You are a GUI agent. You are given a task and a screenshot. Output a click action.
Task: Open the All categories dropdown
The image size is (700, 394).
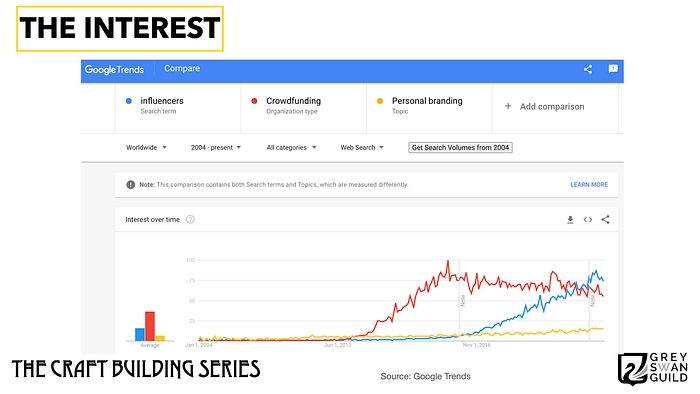291,147
